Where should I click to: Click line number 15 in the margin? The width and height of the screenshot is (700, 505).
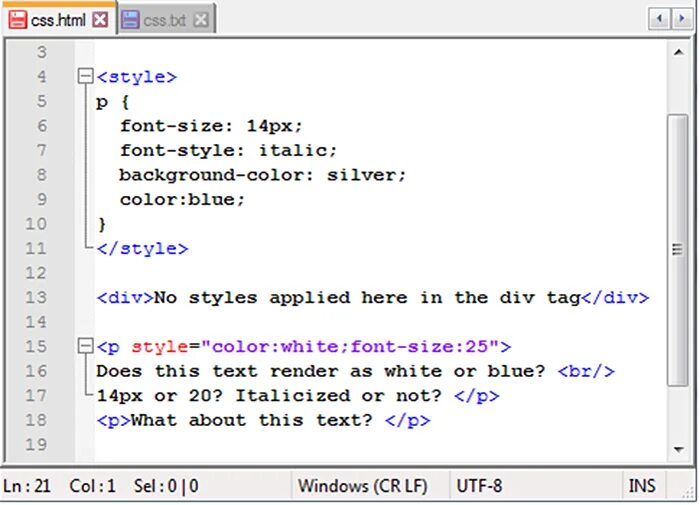click(36, 346)
